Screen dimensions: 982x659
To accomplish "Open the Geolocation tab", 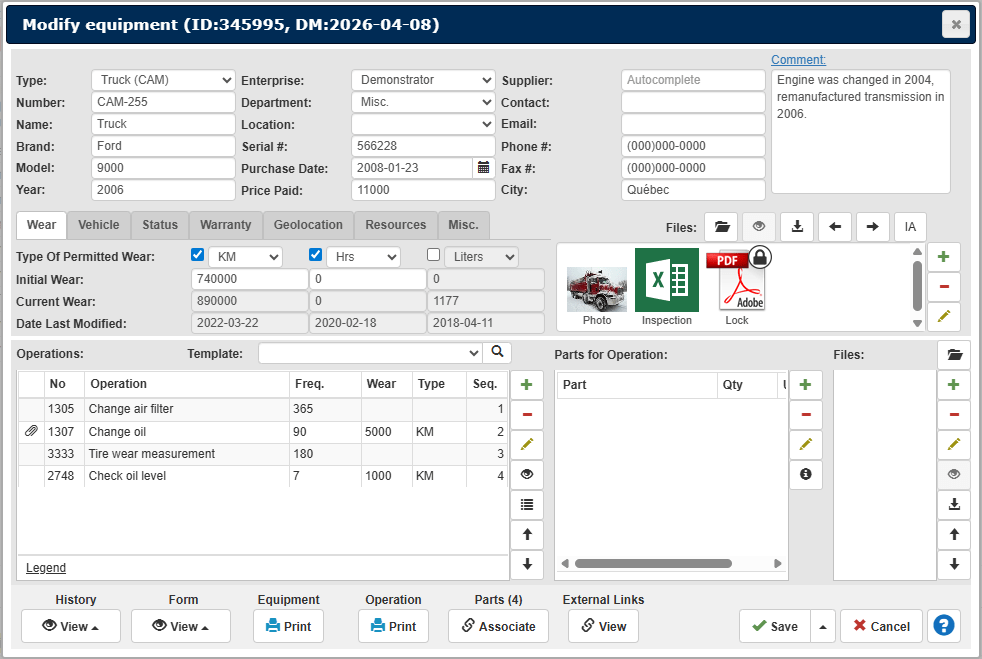I will click(x=308, y=225).
